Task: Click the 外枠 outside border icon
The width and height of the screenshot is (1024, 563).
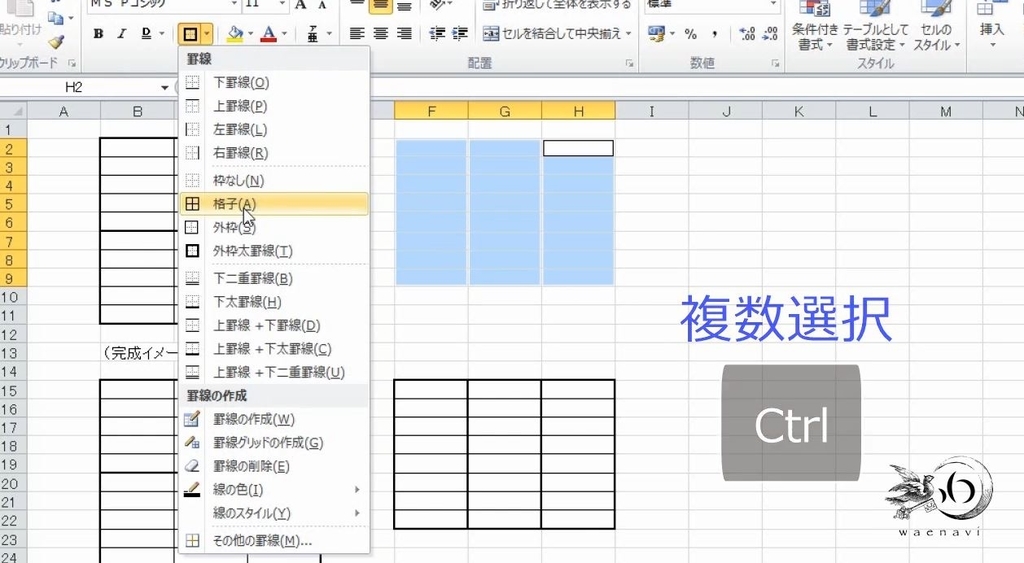Action: [192, 227]
